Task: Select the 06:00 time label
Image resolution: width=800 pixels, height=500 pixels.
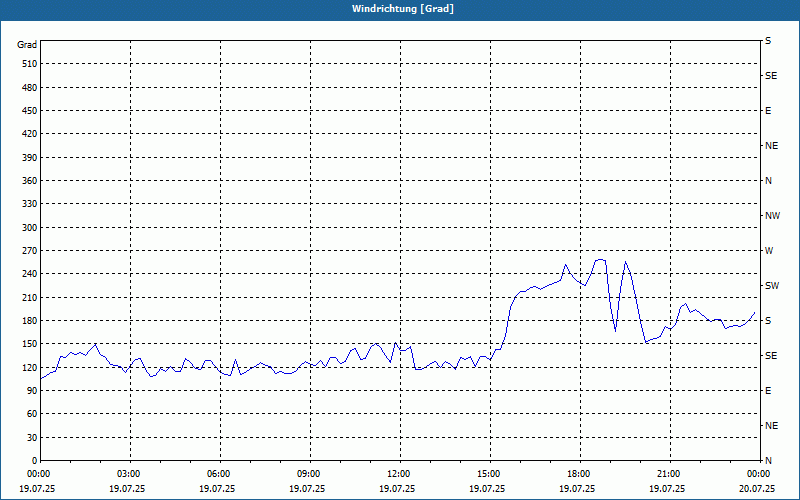Action: [219, 474]
